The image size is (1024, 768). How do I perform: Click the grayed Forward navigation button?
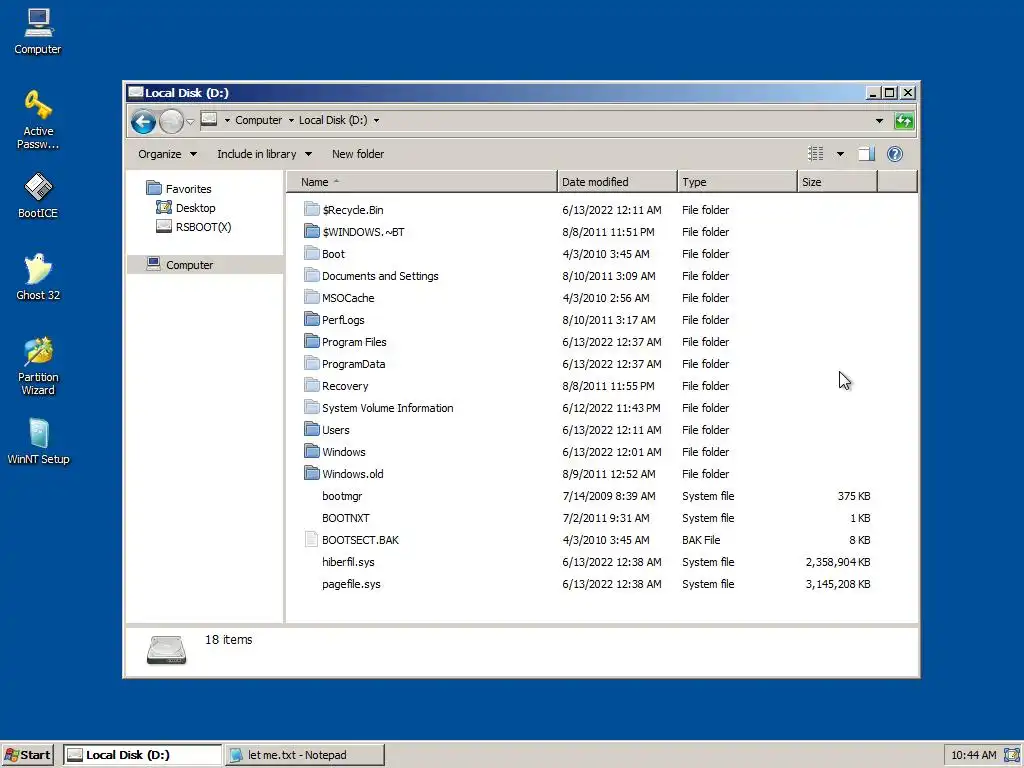coord(171,121)
